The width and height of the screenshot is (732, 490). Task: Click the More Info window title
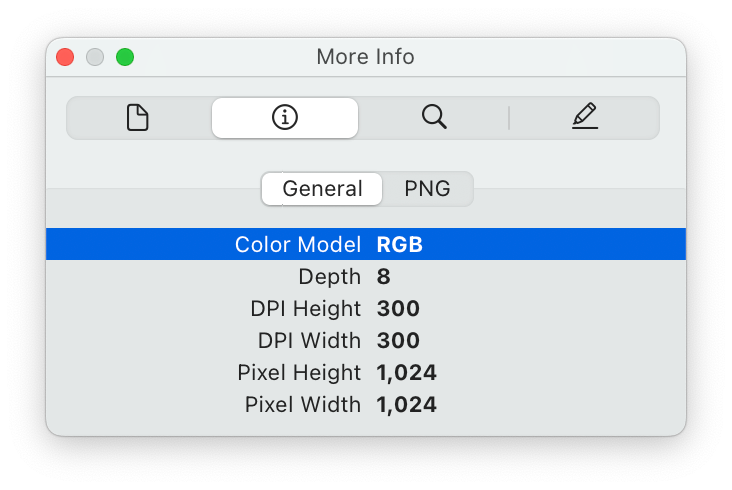[365, 57]
